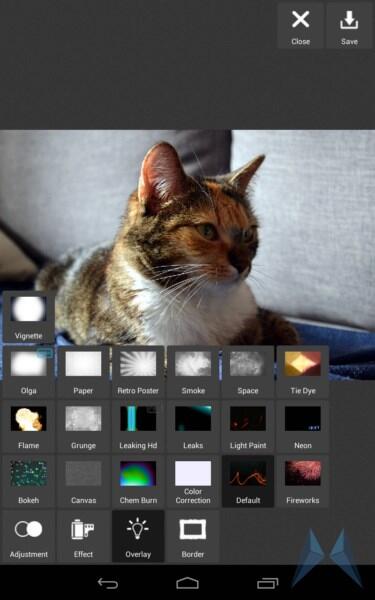Apply the Vignette overlay

tap(29, 317)
